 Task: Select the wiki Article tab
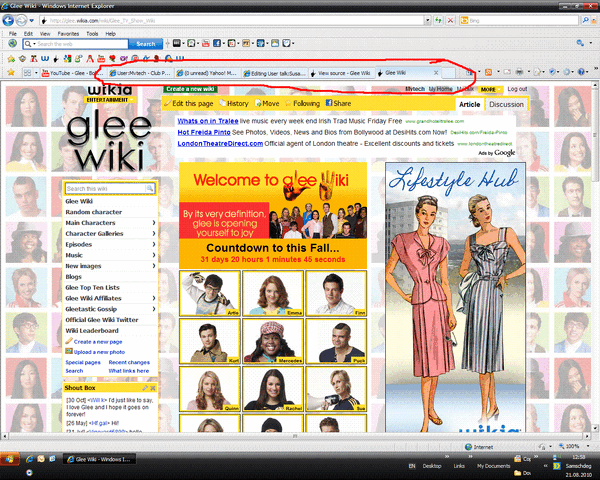coord(470,104)
